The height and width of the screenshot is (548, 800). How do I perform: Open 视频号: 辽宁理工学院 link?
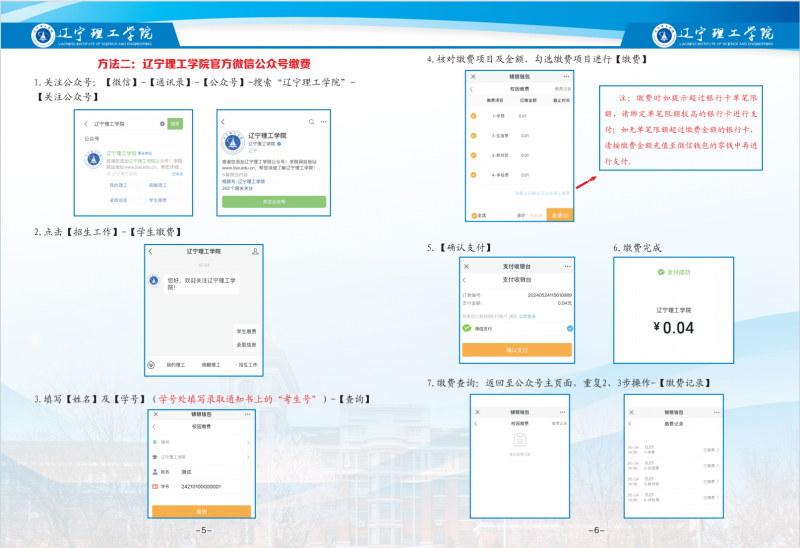pos(243,181)
